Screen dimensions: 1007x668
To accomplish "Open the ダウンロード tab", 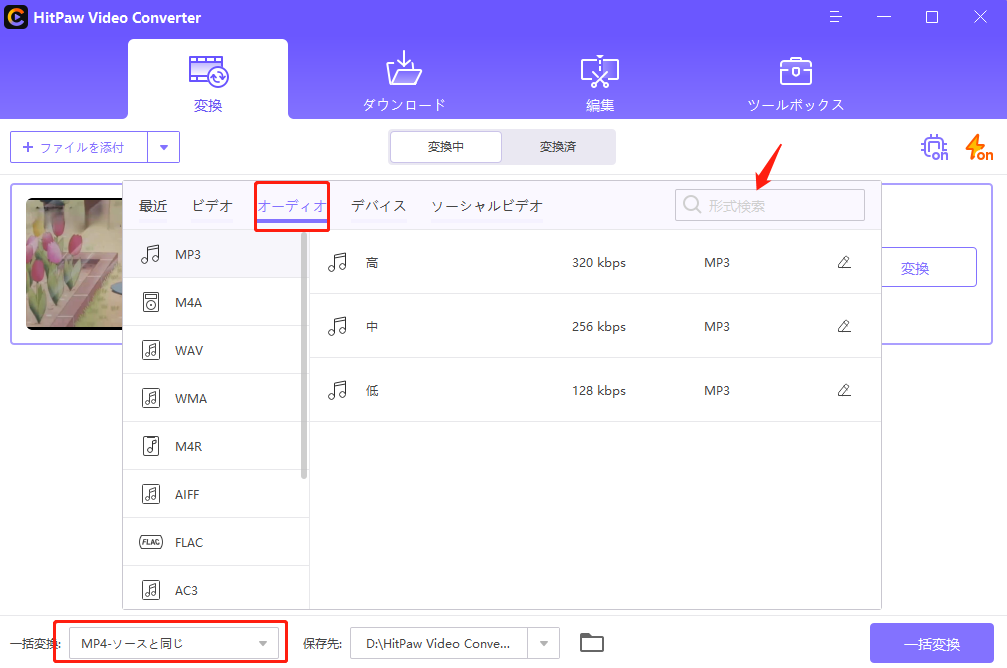I will coord(404,81).
